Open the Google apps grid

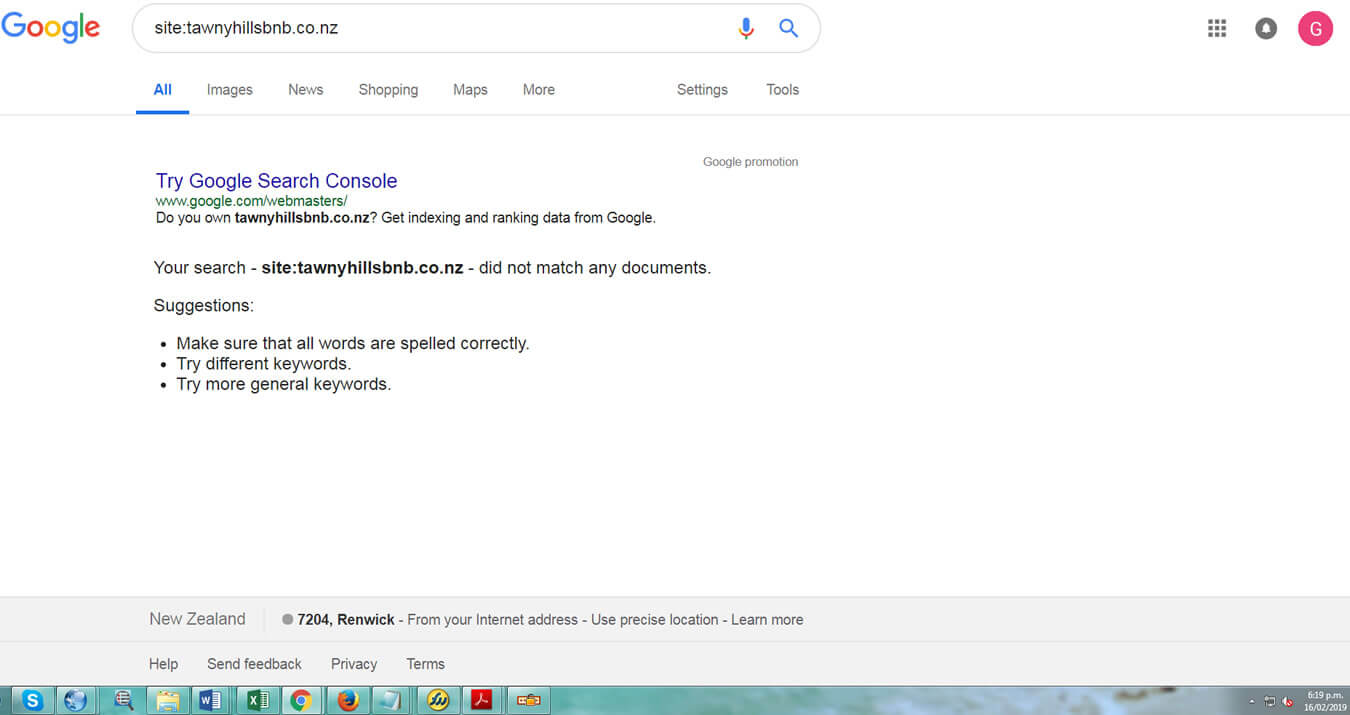pyautogui.click(x=1217, y=28)
